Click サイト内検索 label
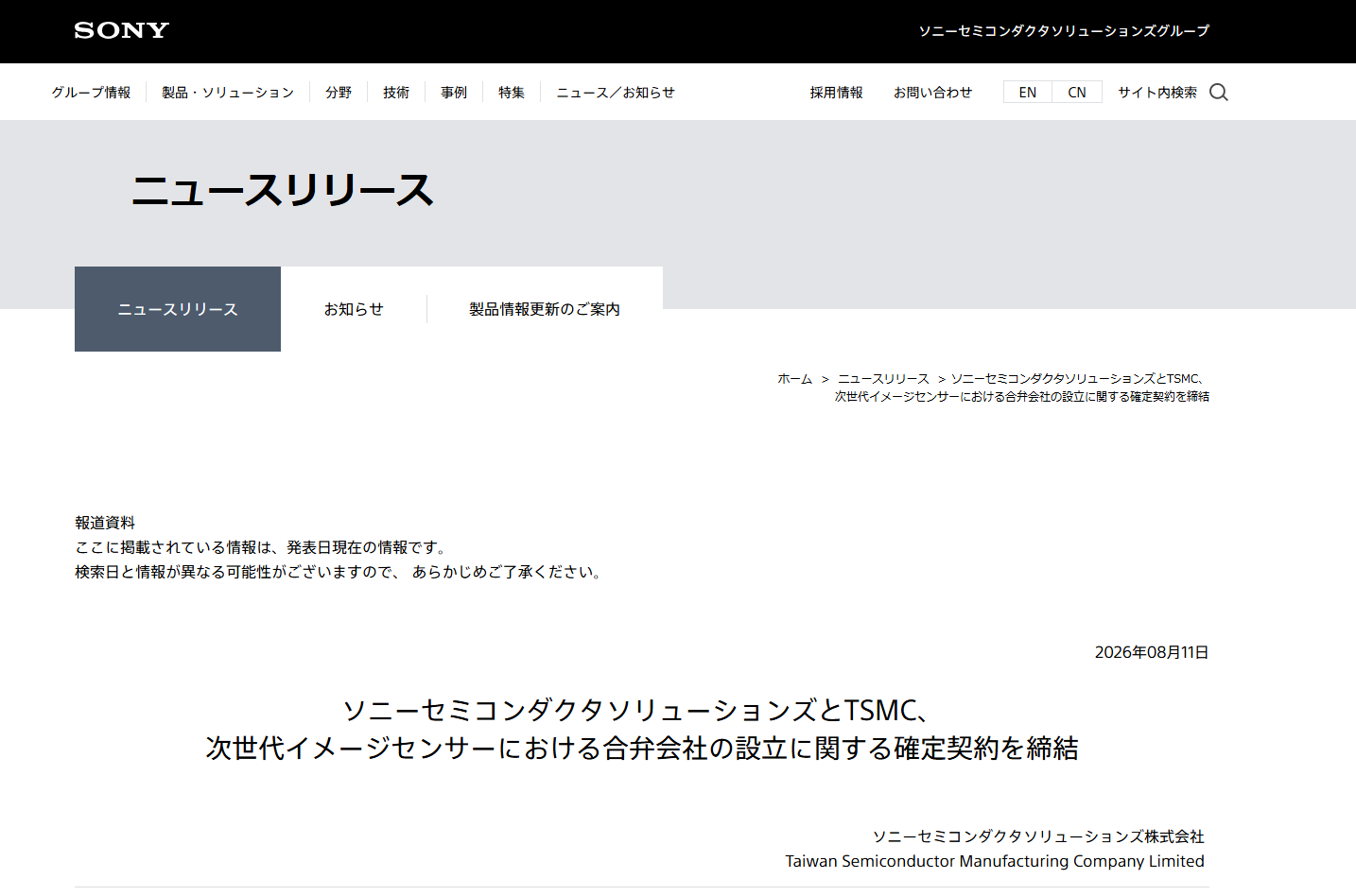 (1157, 93)
